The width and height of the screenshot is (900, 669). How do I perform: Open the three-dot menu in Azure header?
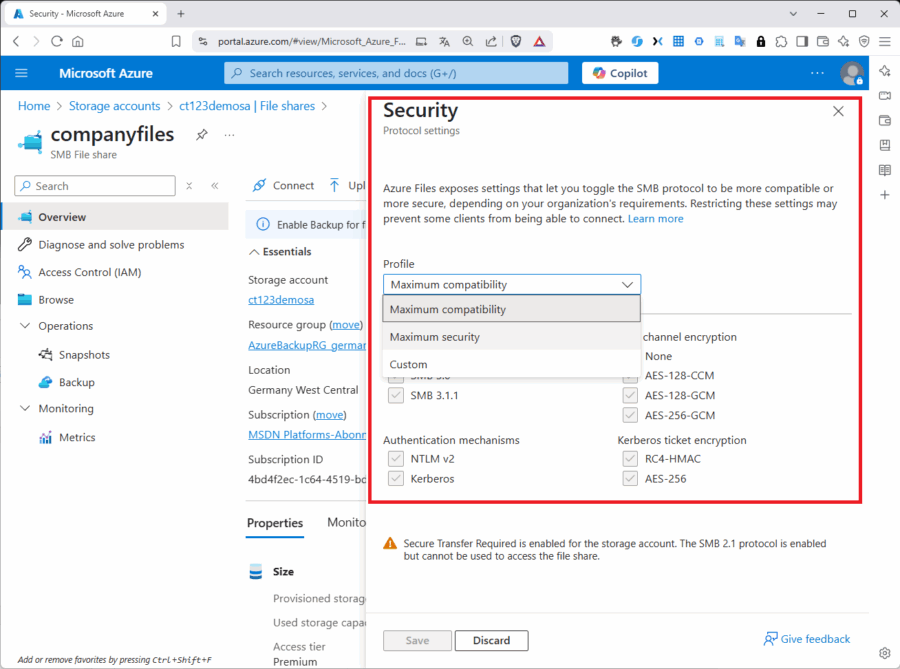coord(817,73)
